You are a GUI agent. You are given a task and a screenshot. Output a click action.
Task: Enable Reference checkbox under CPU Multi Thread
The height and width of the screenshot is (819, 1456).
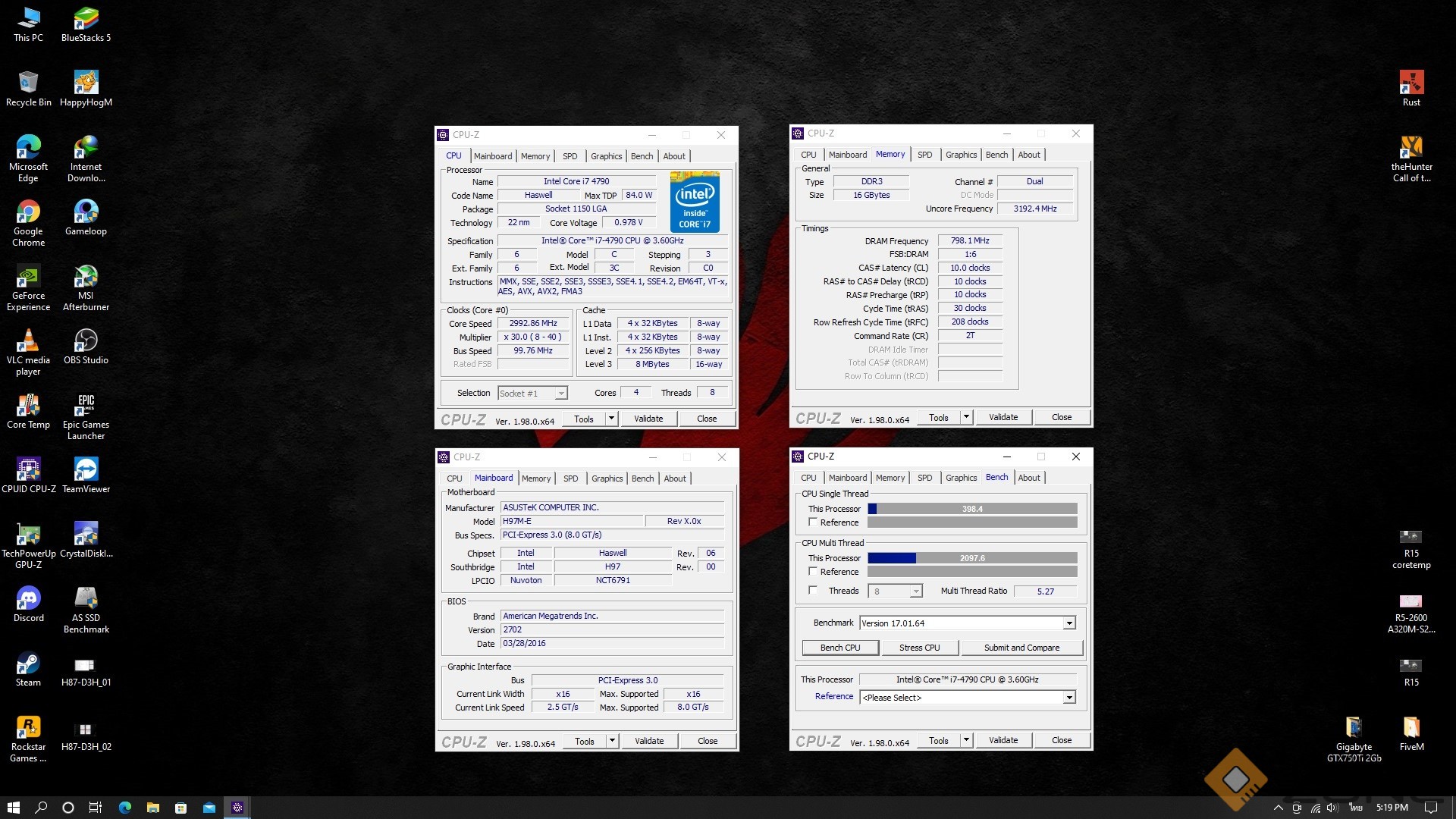[x=813, y=572]
